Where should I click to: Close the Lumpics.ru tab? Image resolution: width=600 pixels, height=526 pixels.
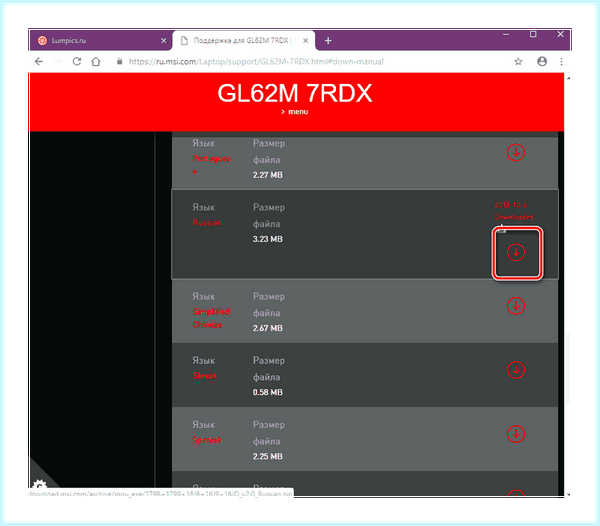click(163, 41)
